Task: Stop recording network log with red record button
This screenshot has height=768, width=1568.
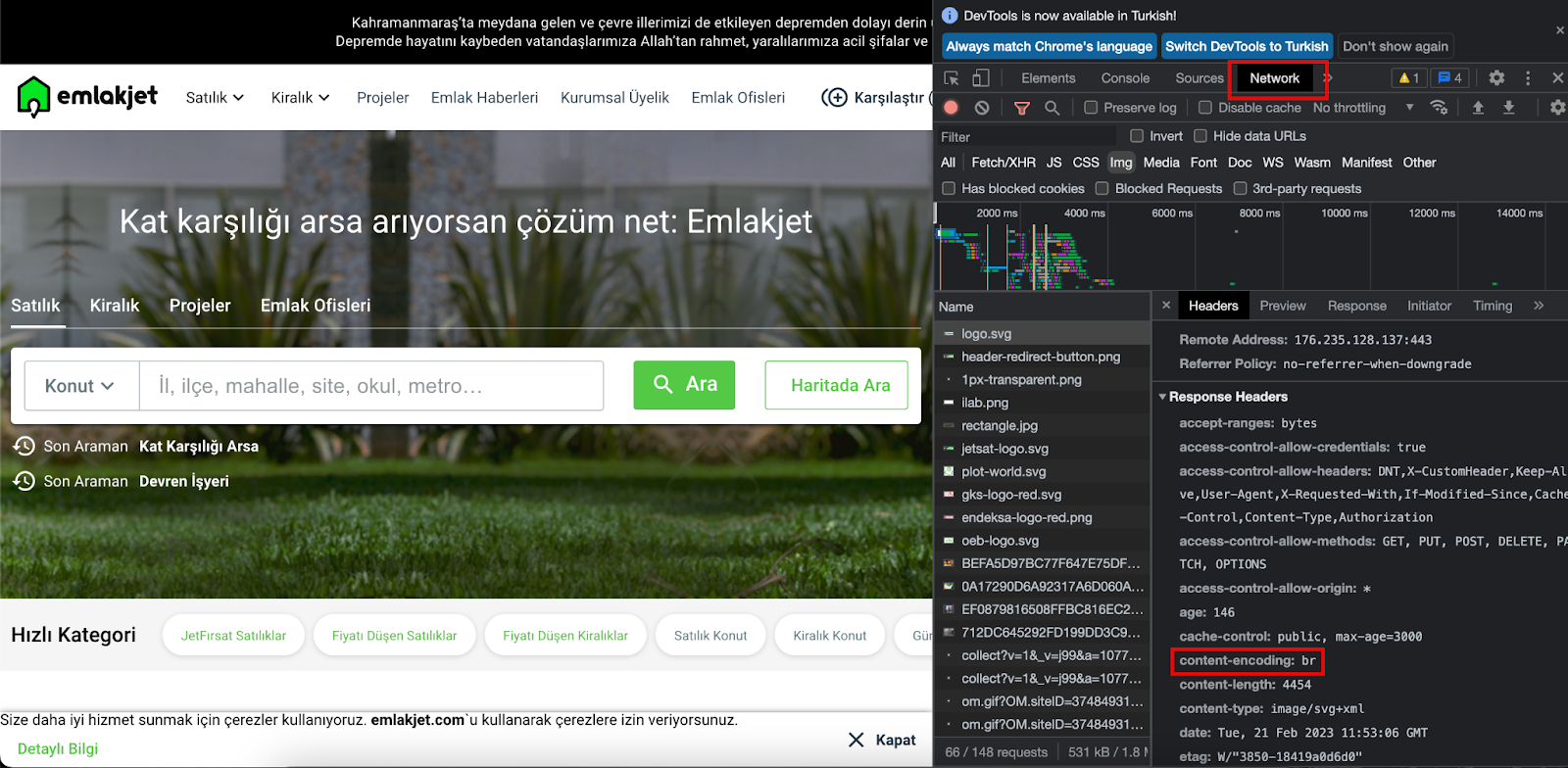Action: (951, 108)
